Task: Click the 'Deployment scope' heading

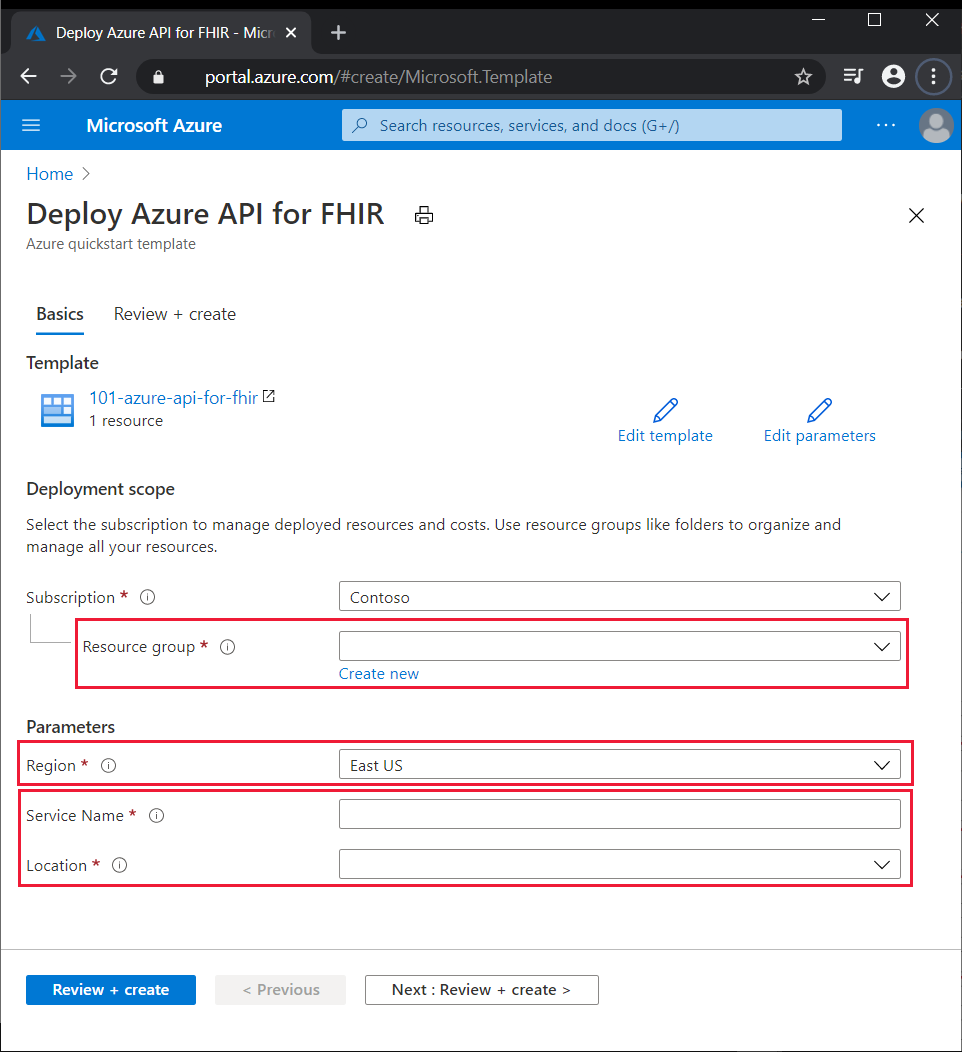Action: click(x=101, y=489)
